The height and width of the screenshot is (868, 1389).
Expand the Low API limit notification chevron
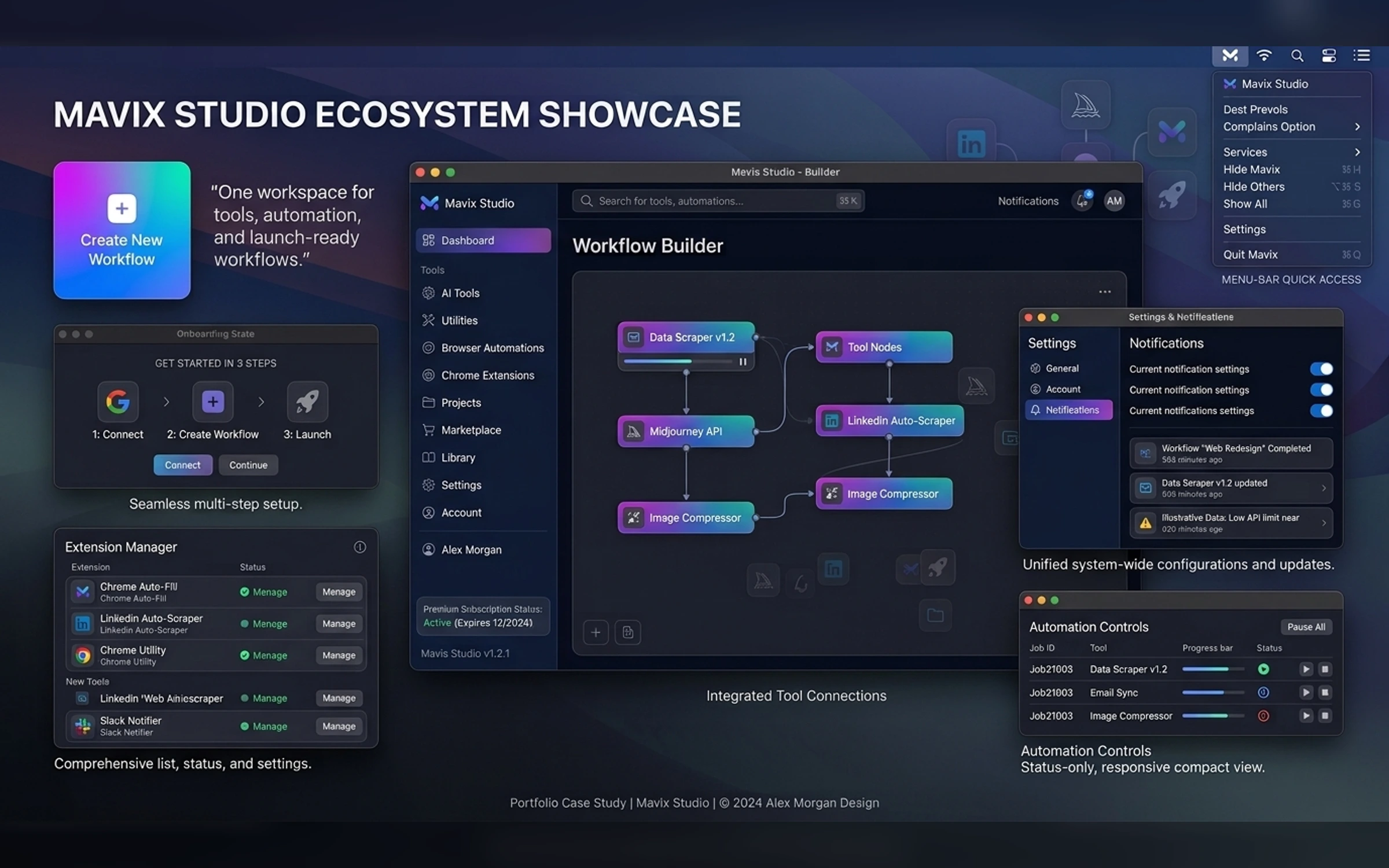tap(1324, 523)
